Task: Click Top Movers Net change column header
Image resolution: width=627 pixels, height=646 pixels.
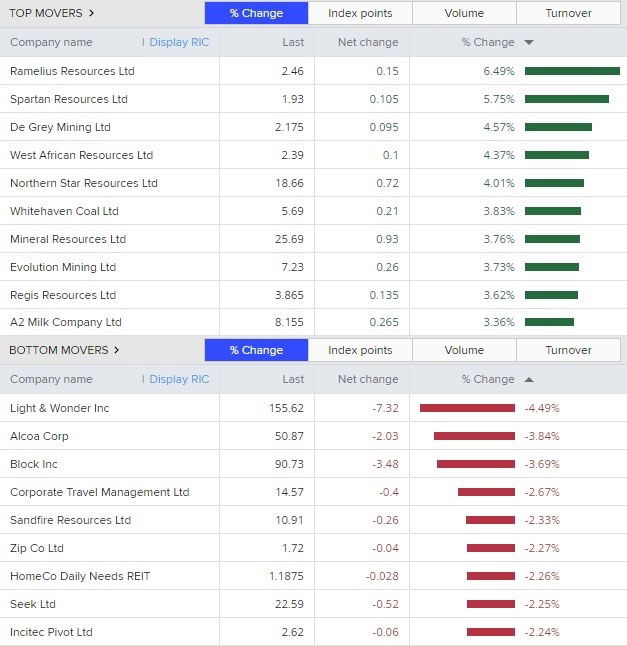Action: click(x=368, y=42)
